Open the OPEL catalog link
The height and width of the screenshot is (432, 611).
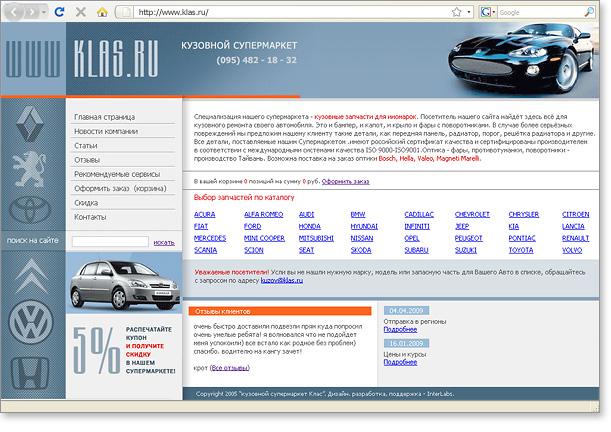[412, 238]
